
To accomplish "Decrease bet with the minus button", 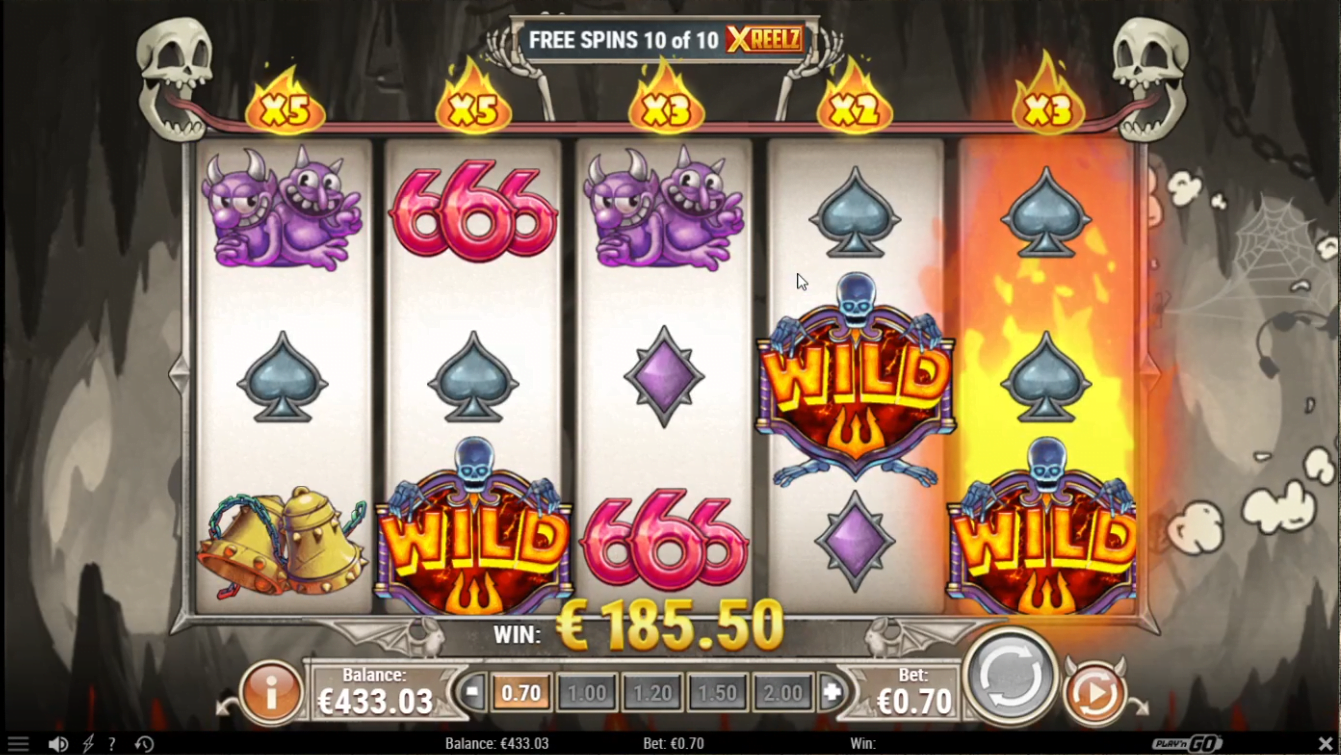I will [x=474, y=692].
